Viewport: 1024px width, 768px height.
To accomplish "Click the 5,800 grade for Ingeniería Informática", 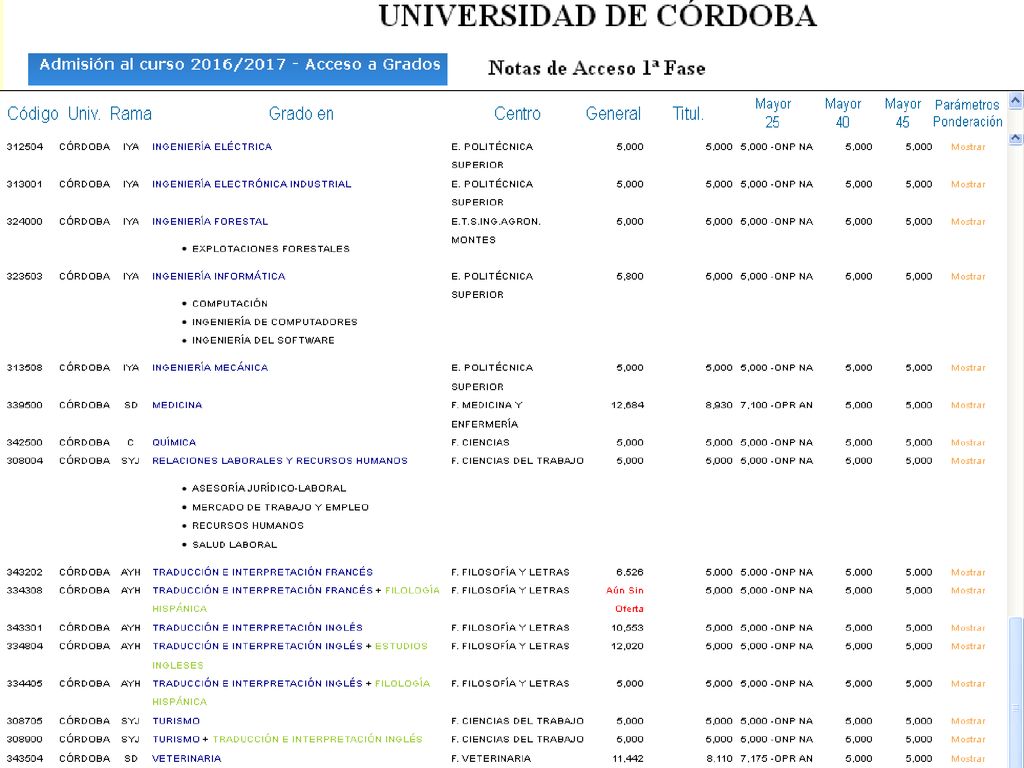I will point(630,276).
